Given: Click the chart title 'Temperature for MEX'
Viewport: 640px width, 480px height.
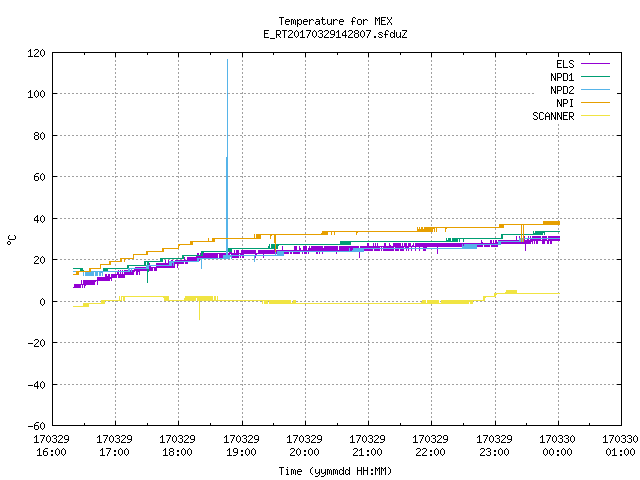Looking at the screenshot, I should pos(335,21).
